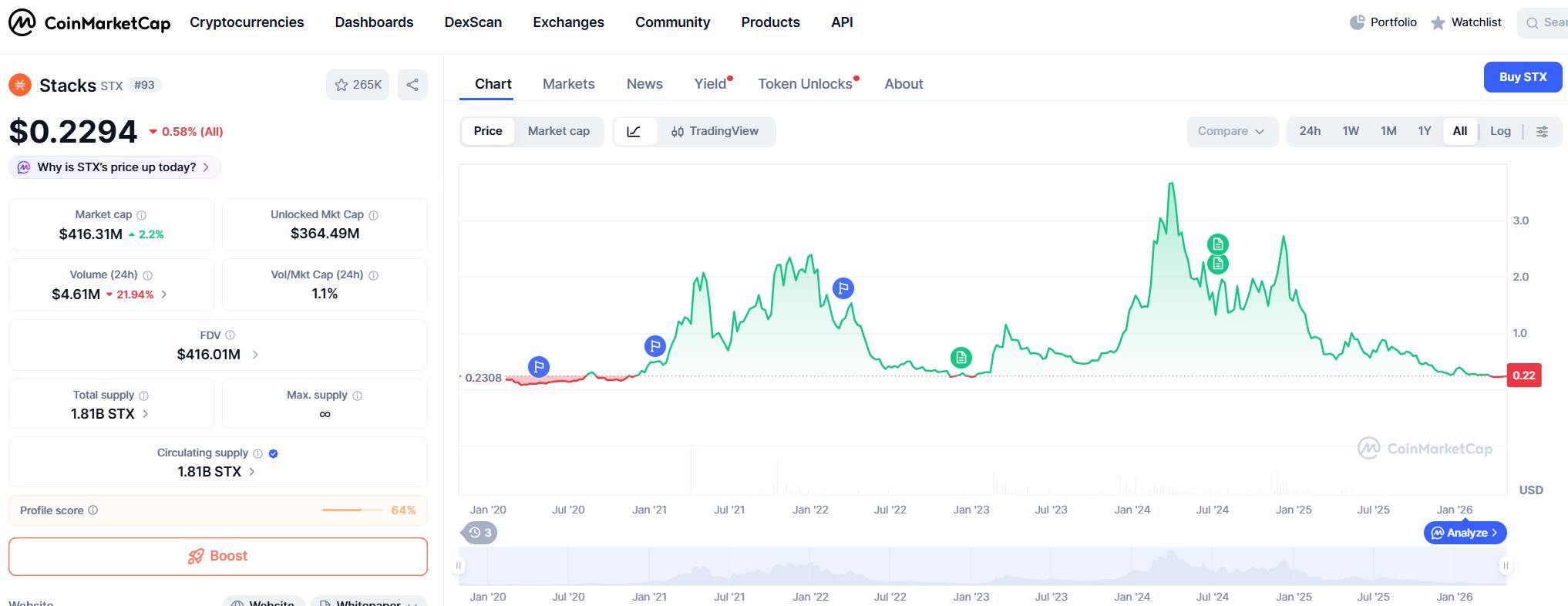This screenshot has width=1568, height=606.
Task: Set chart range to 1M
Action: (1388, 132)
